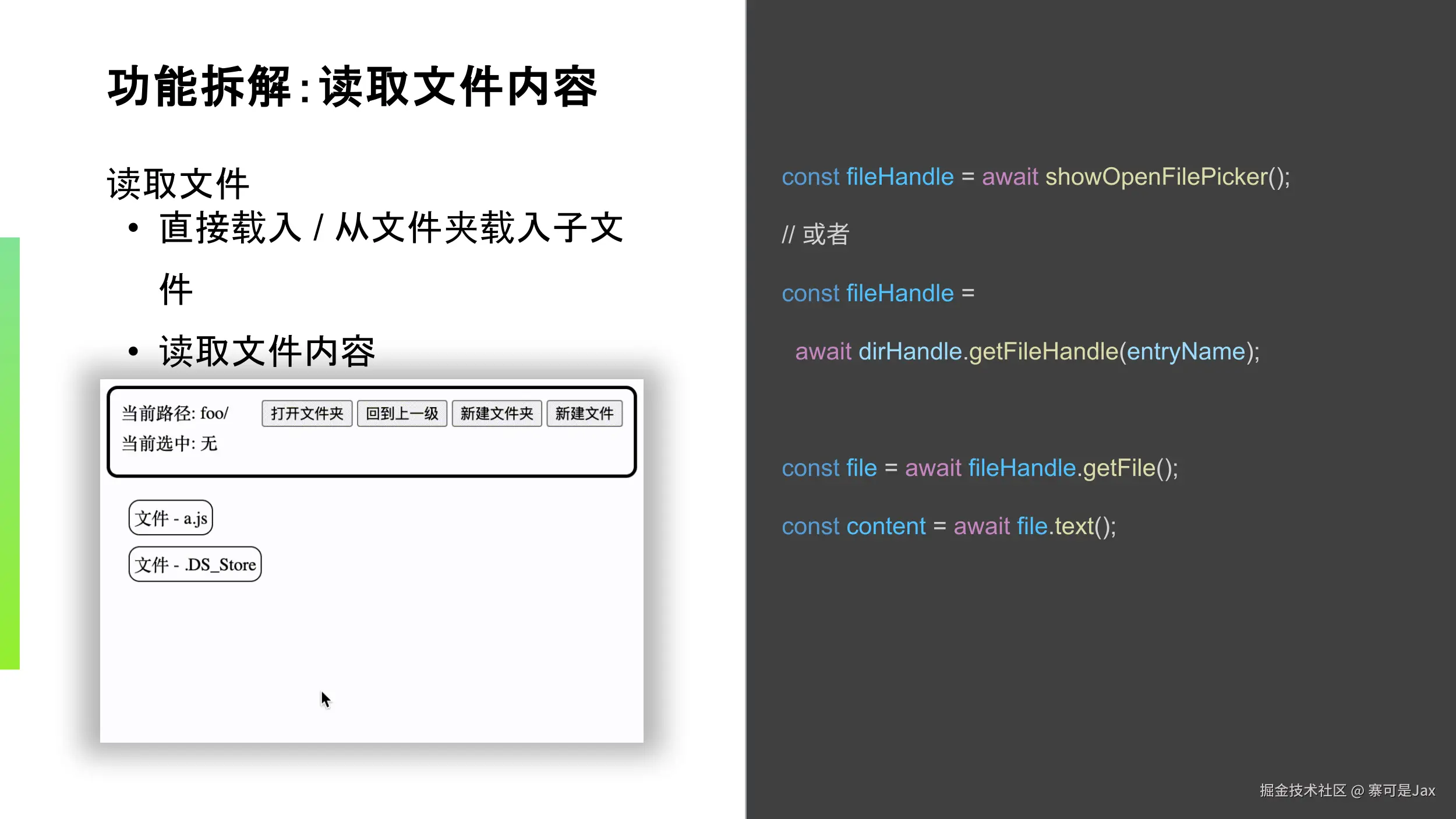Click the // 或者 code comment

pyautogui.click(x=815, y=235)
